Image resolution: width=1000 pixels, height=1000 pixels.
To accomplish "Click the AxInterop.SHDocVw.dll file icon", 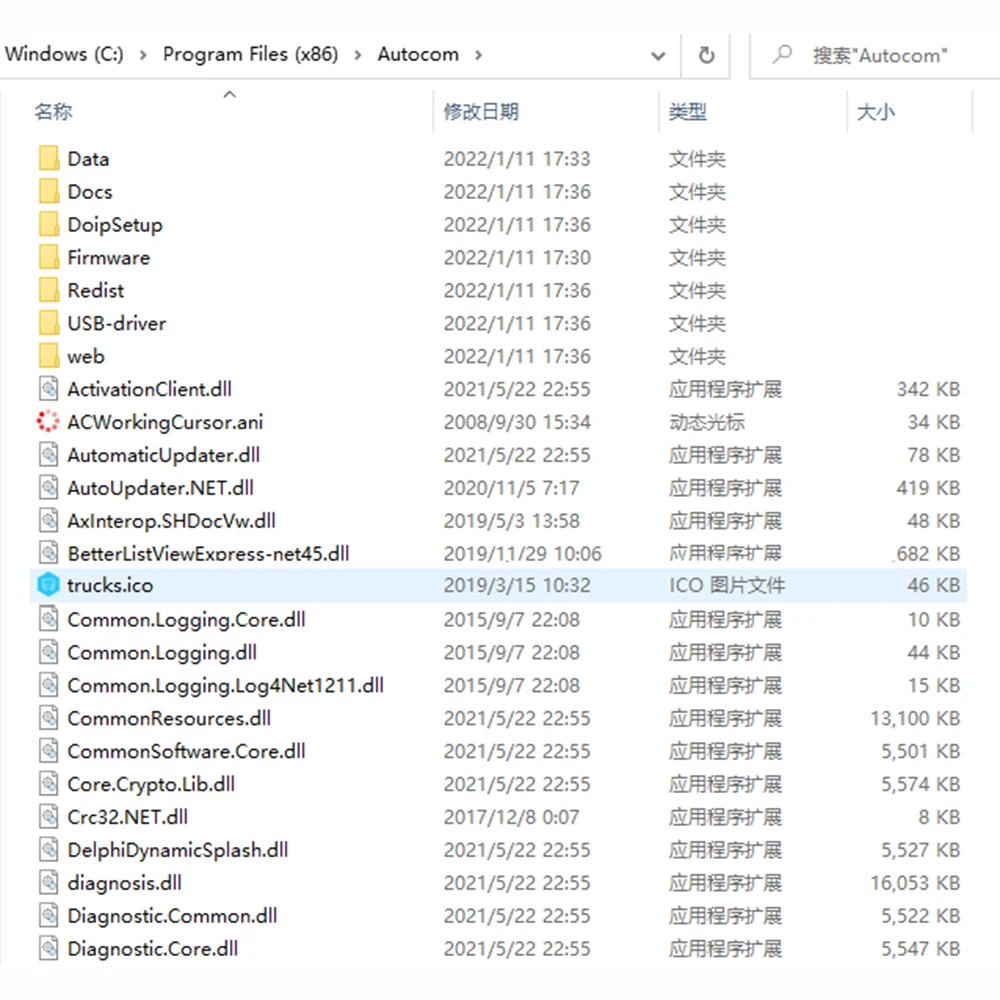I will coord(48,520).
